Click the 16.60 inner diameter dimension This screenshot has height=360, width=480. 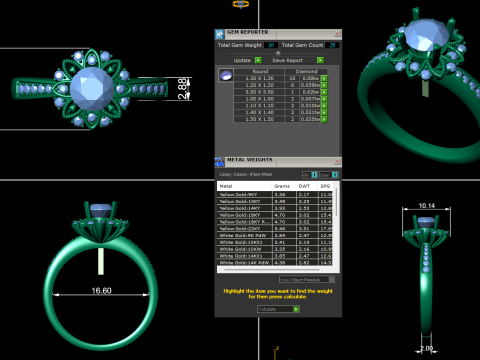pos(101,291)
